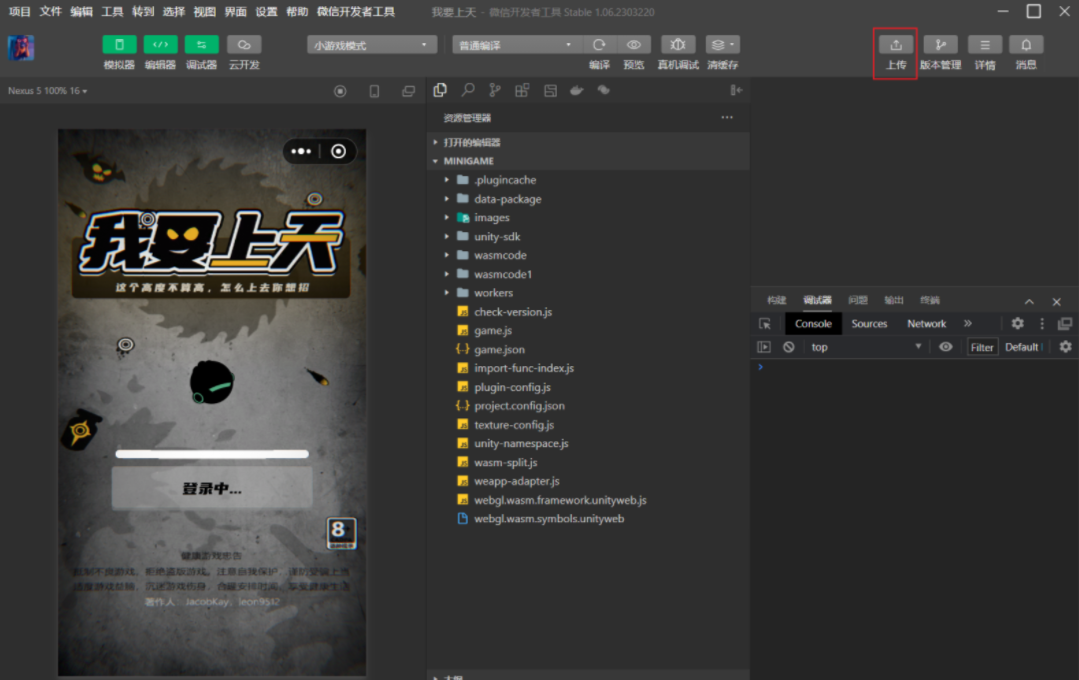The image size is (1079, 680).
Task: Open the clear cache (清缓存) dropdown
Action: click(723, 45)
